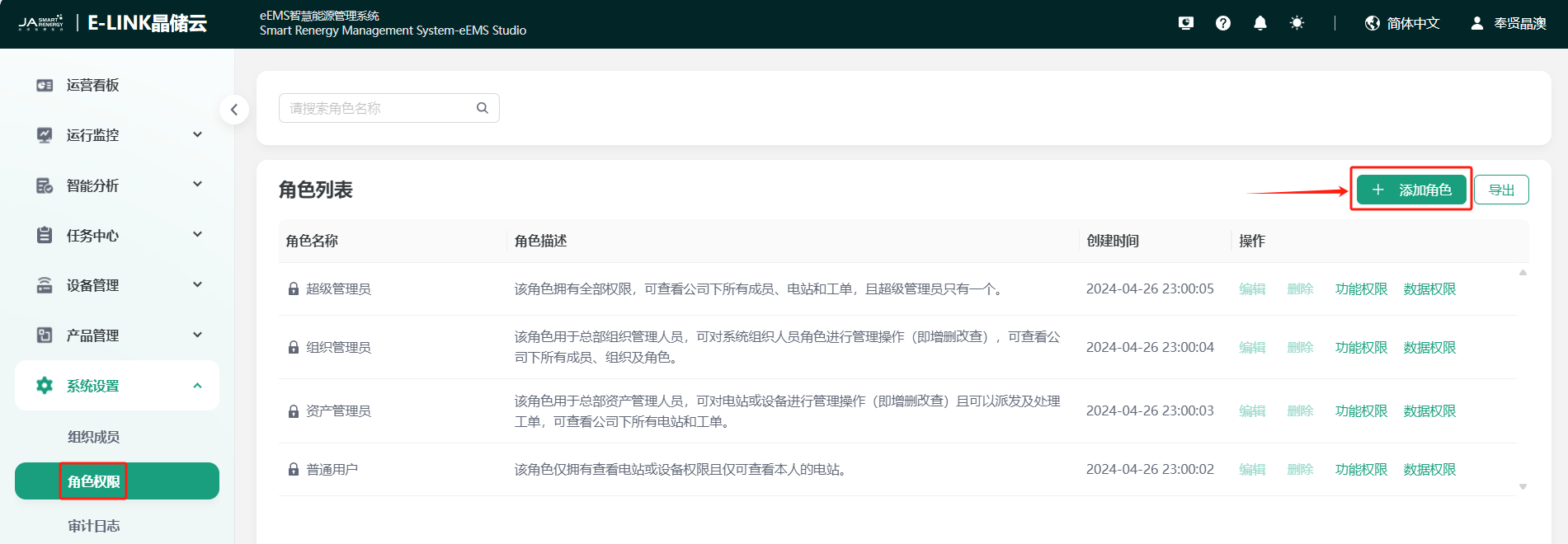The image size is (1568, 544).
Task: Click the 添加角色 button
Action: click(1410, 190)
